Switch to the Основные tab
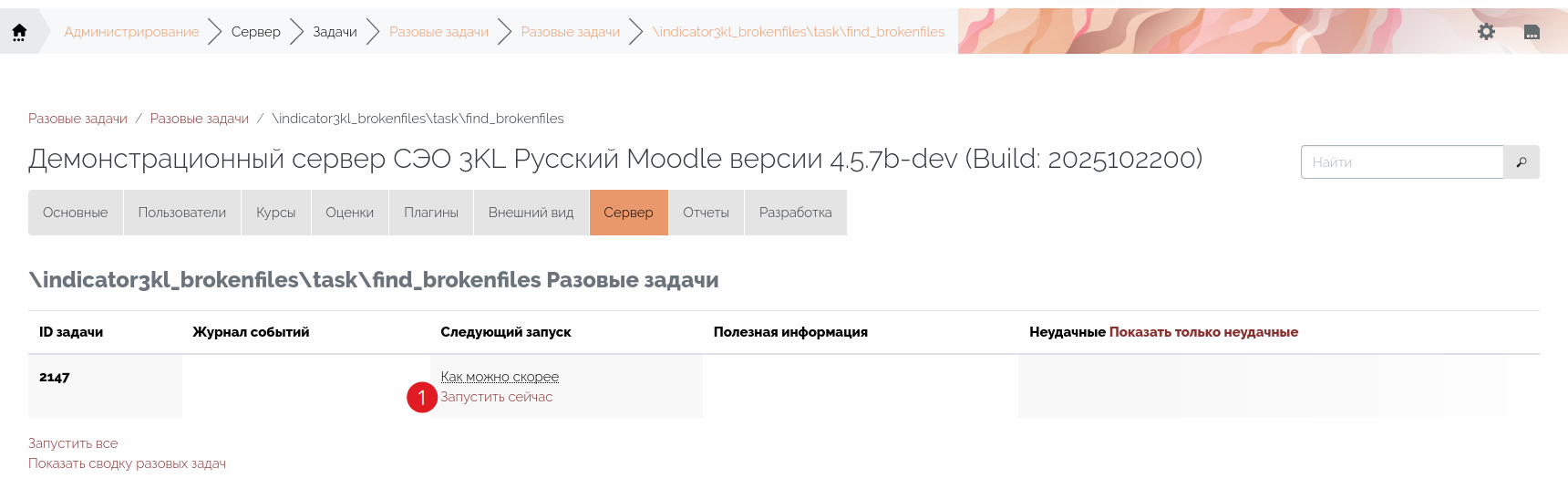Screen dimensions: 1568x489 point(76,213)
